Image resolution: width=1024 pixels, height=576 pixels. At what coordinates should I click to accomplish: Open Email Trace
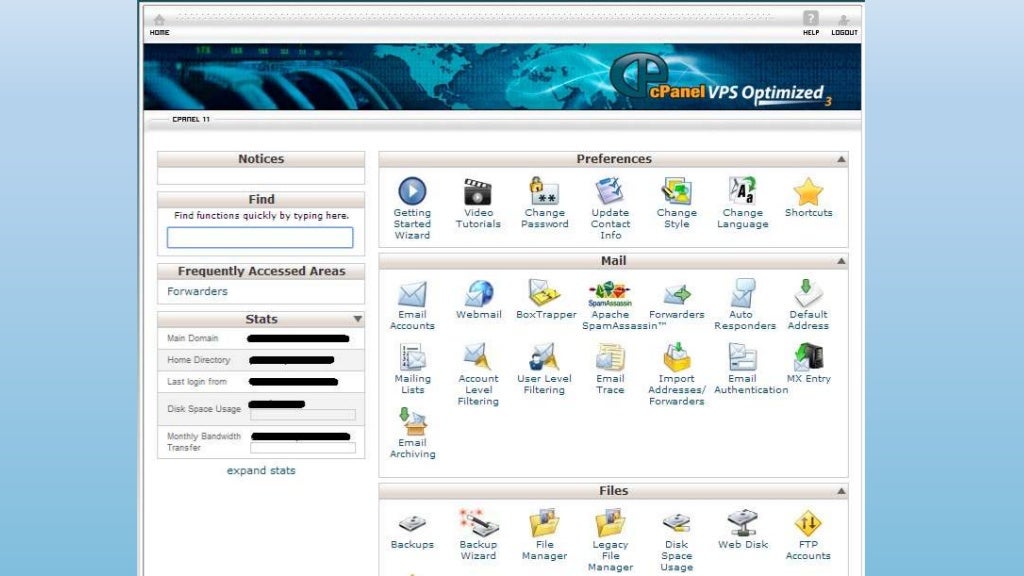pyautogui.click(x=610, y=368)
